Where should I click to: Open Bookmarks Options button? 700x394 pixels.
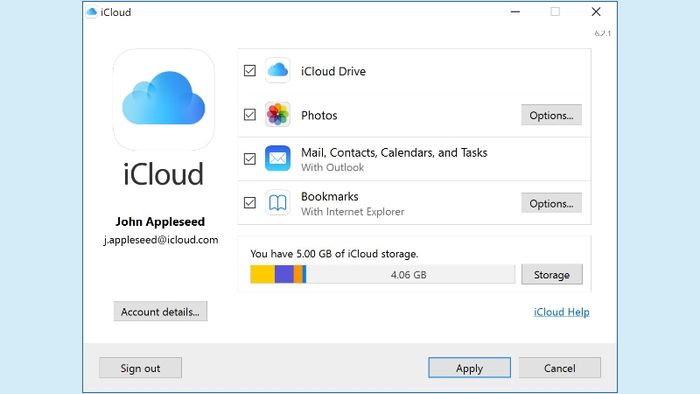(551, 203)
